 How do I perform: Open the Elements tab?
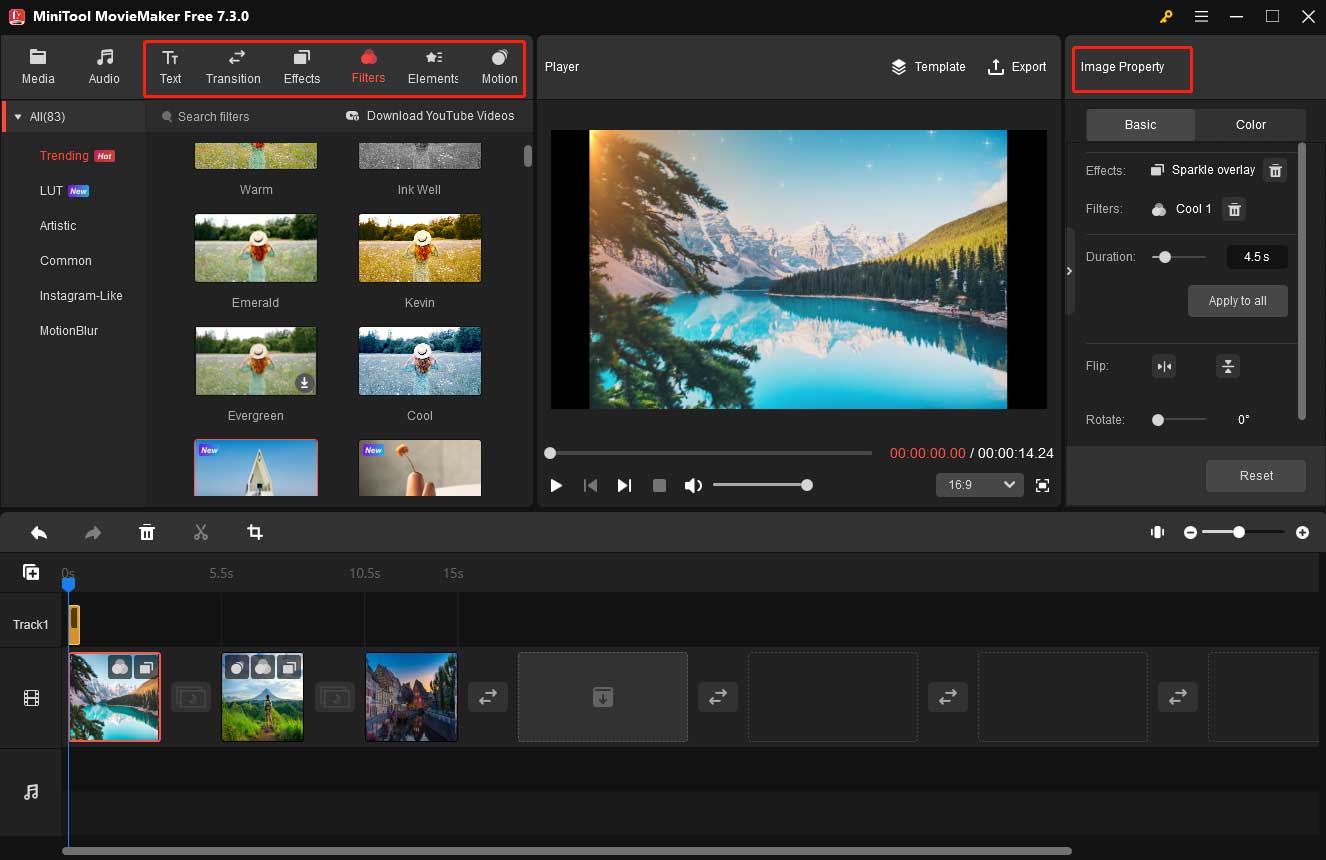(433, 66)
